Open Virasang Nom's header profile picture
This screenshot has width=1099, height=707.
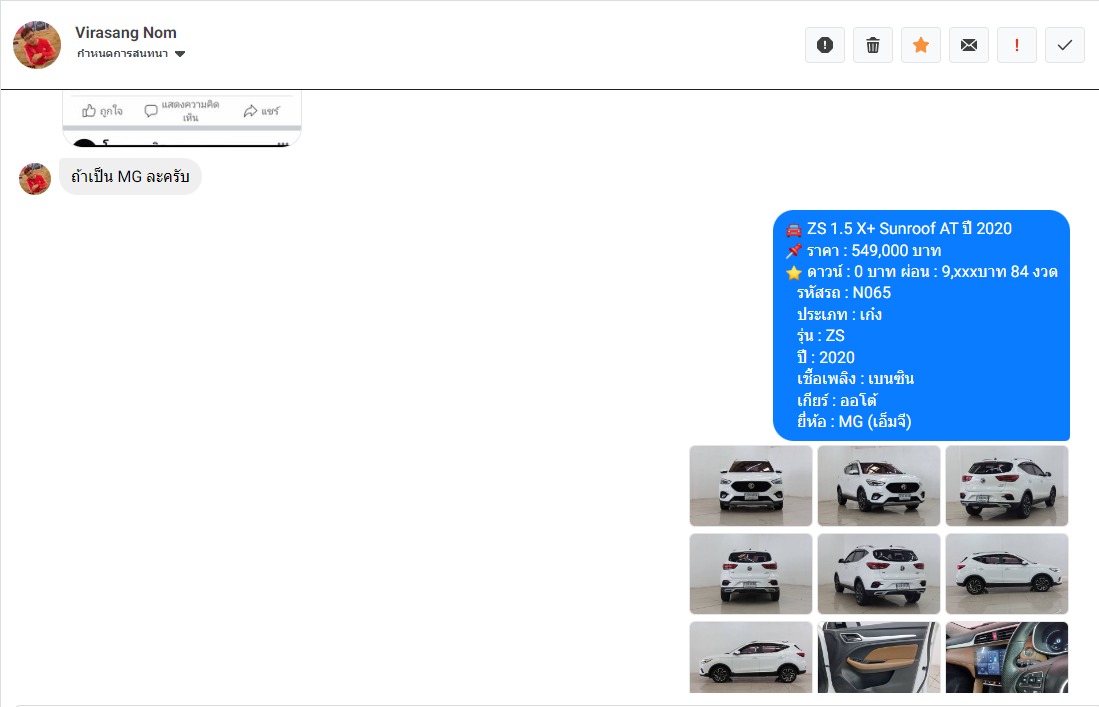(37, 45)
